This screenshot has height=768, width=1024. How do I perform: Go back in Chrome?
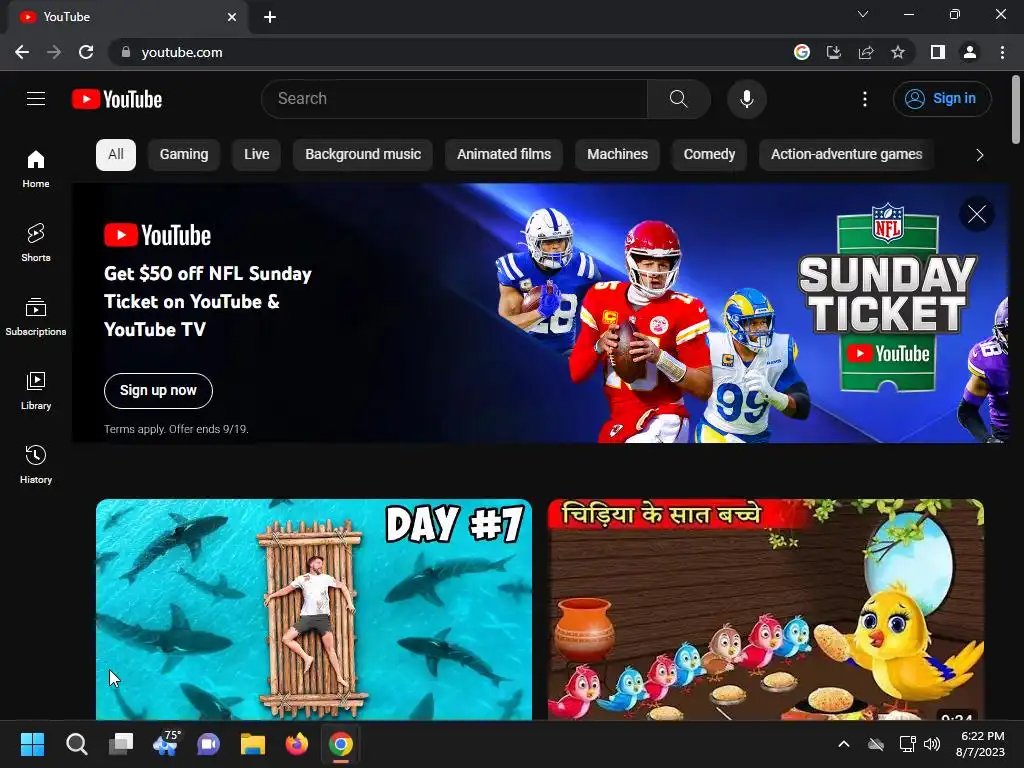(x=22, y=52)
